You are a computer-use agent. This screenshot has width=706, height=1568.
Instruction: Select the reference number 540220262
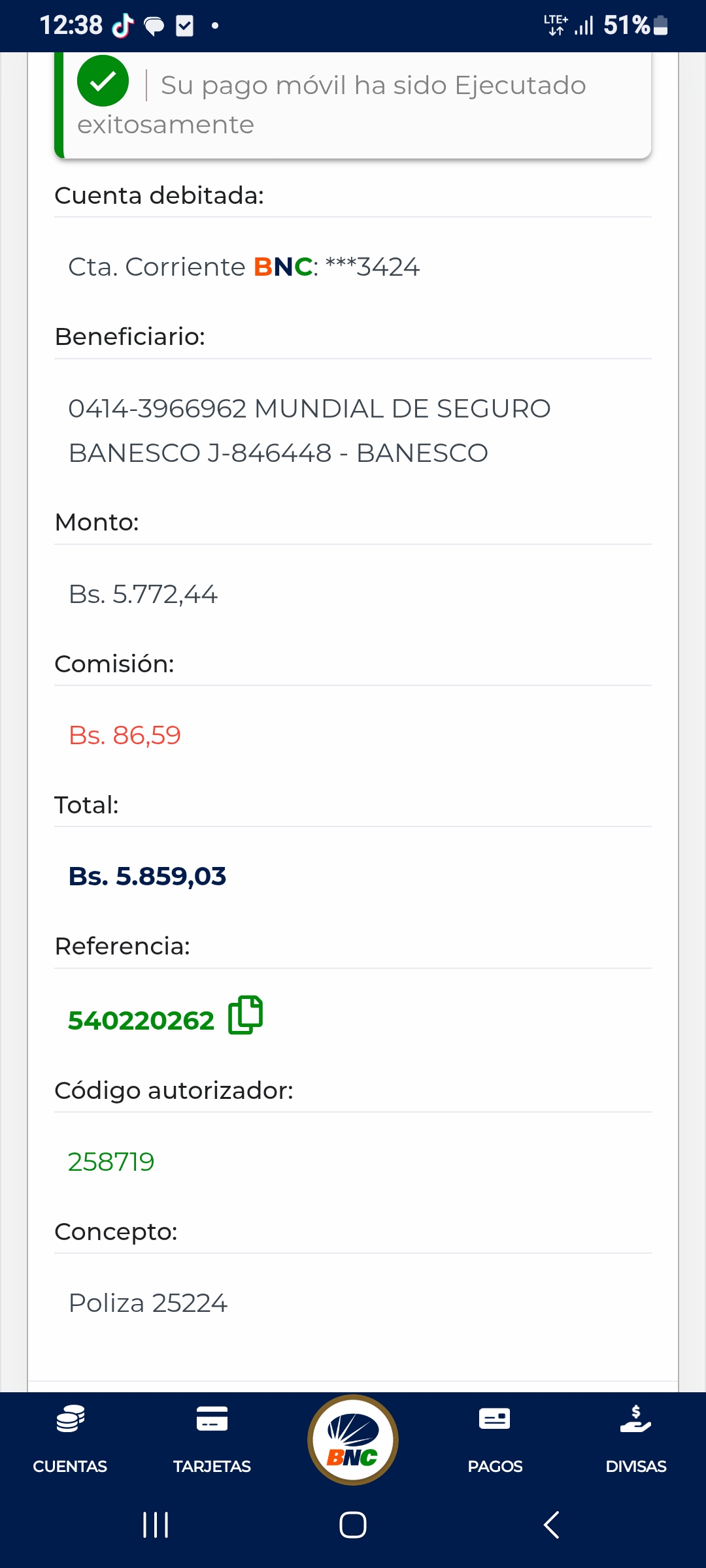click(x=141, y=1021)
